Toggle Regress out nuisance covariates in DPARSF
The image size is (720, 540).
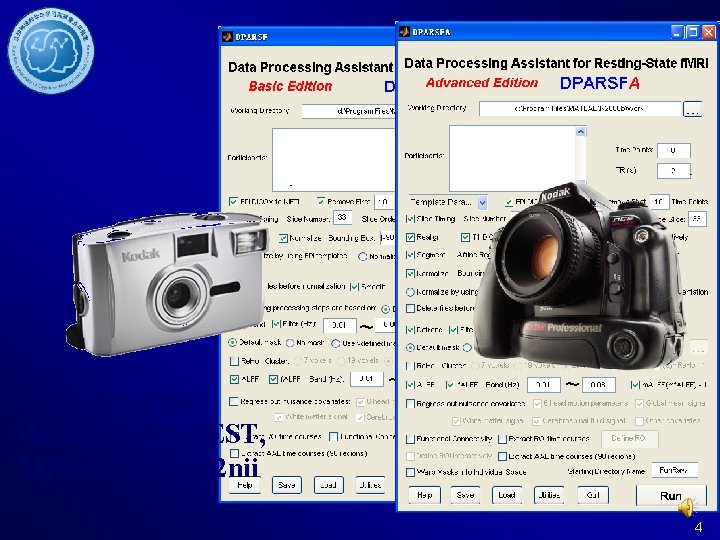(x=233, y=401)
